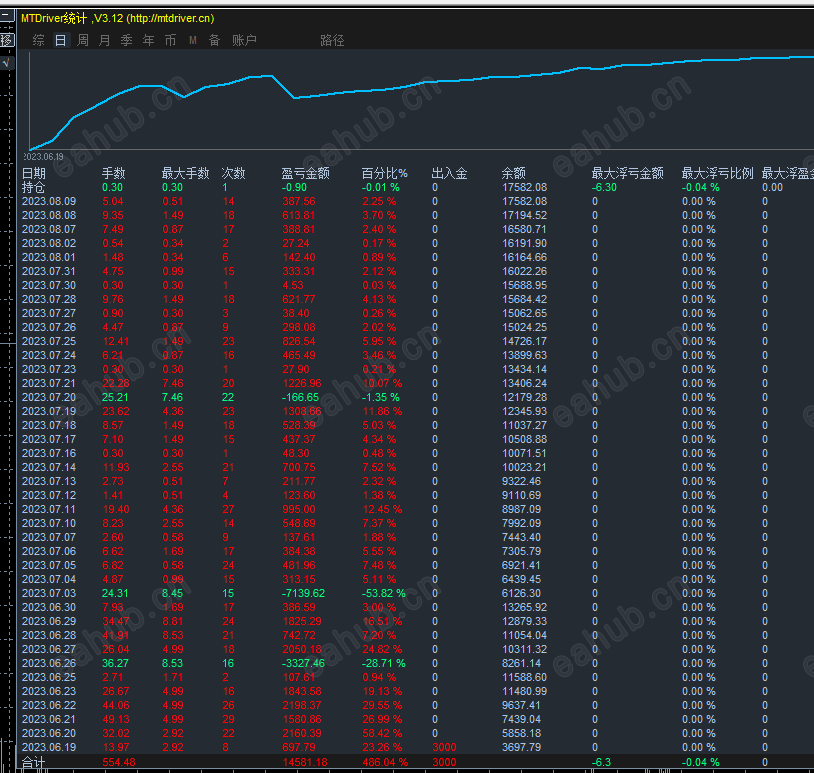
Task: Click the 盈亏金额 column header
Action: click(x=305, y=173)
